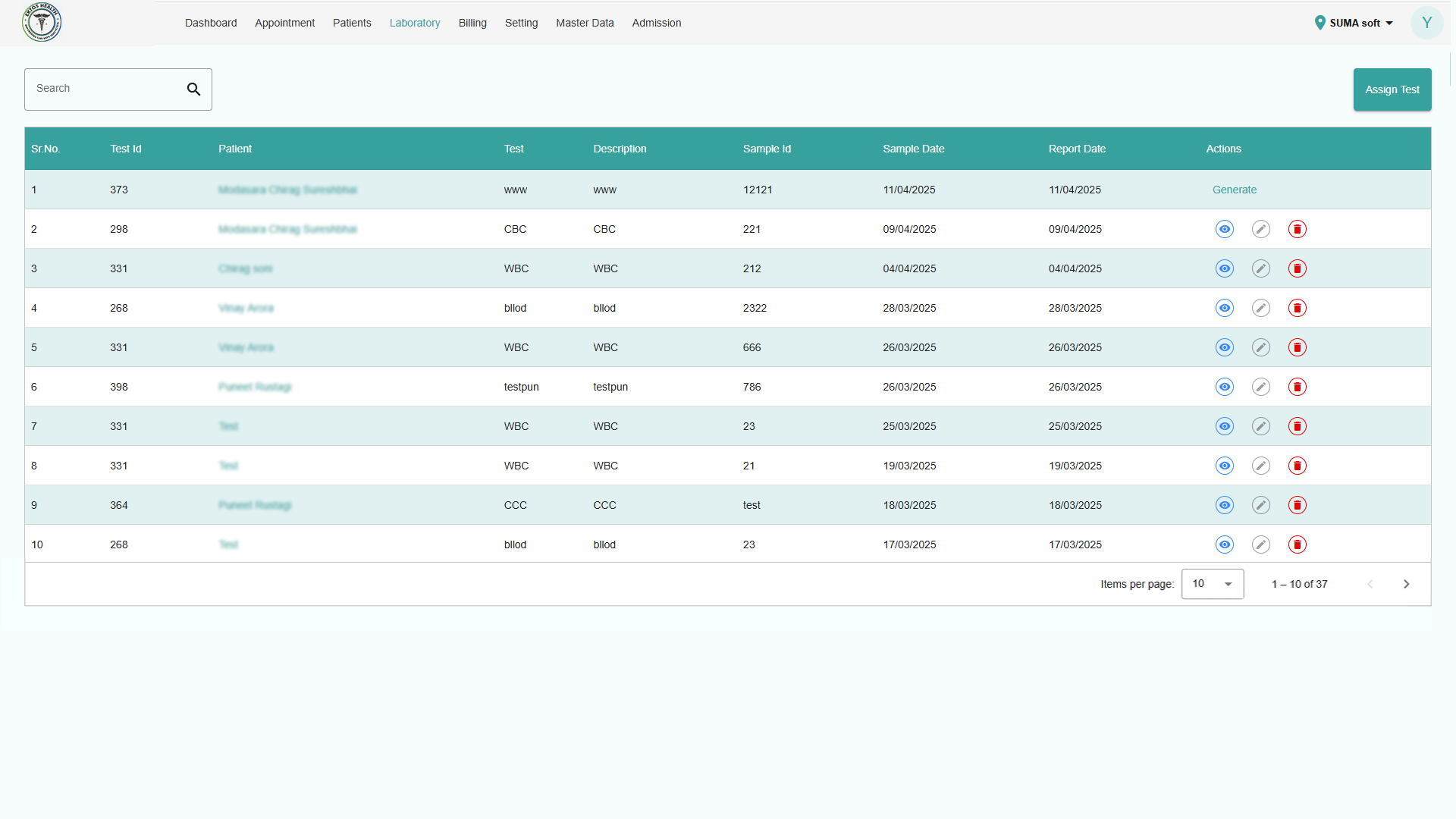Screen dimensions: 1456x819
Task: Click Generate link for test 373
Action: 1234,190
